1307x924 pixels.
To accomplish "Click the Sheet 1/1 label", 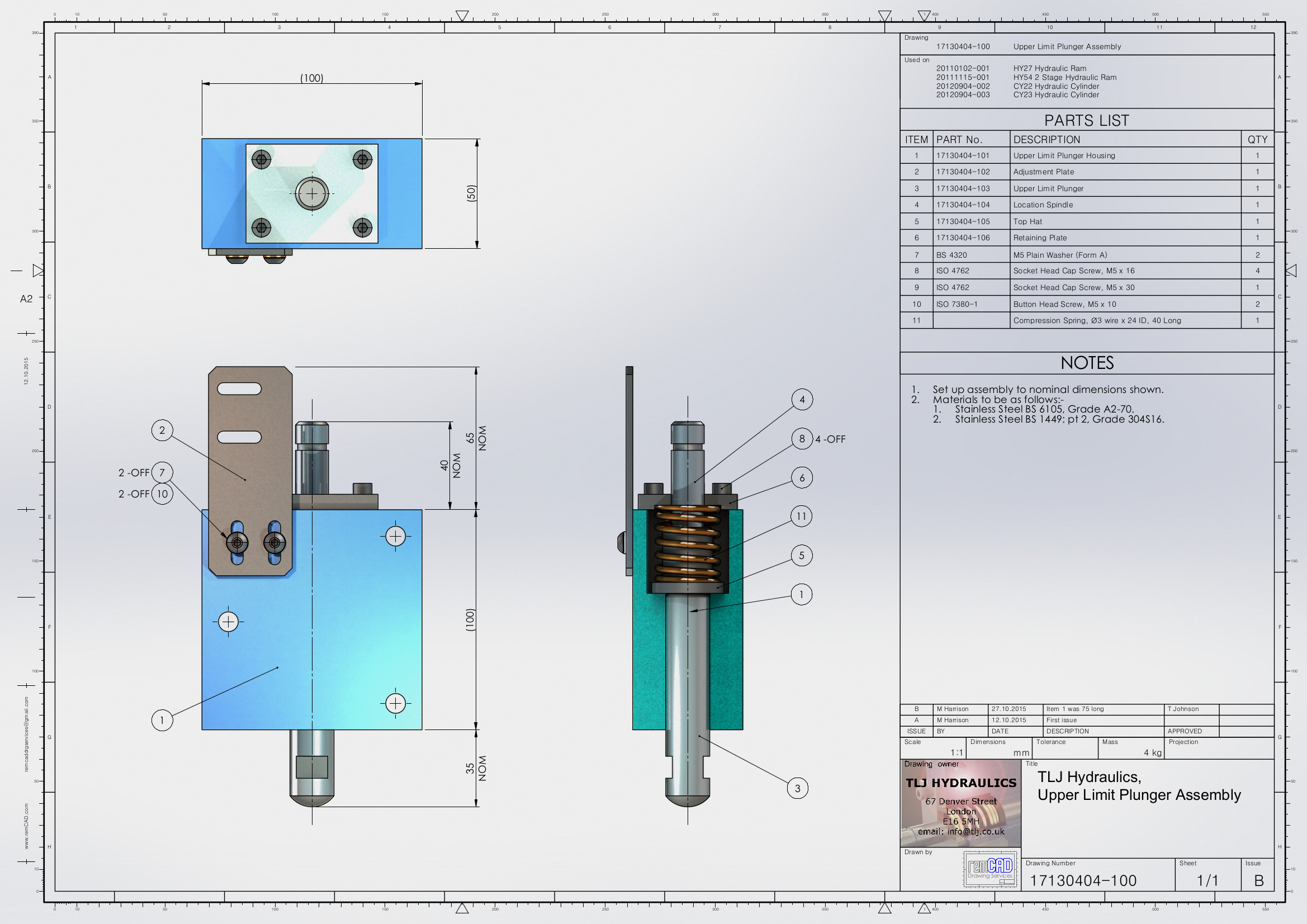I will click(x=1208, y=880).
